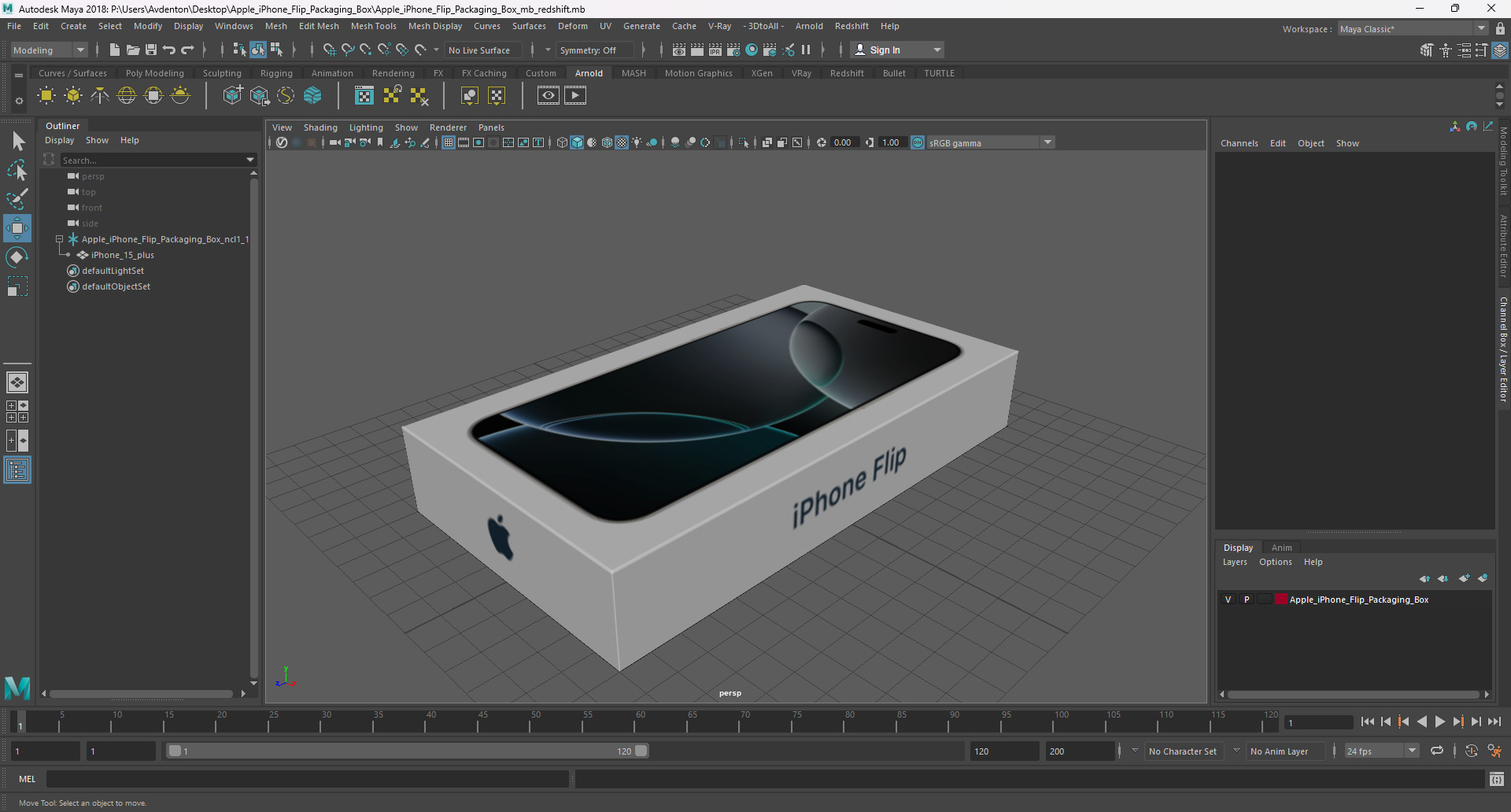Screen dimensions: 1511x812
Task: Click the MEL script language button
Action: click(28, 779)
